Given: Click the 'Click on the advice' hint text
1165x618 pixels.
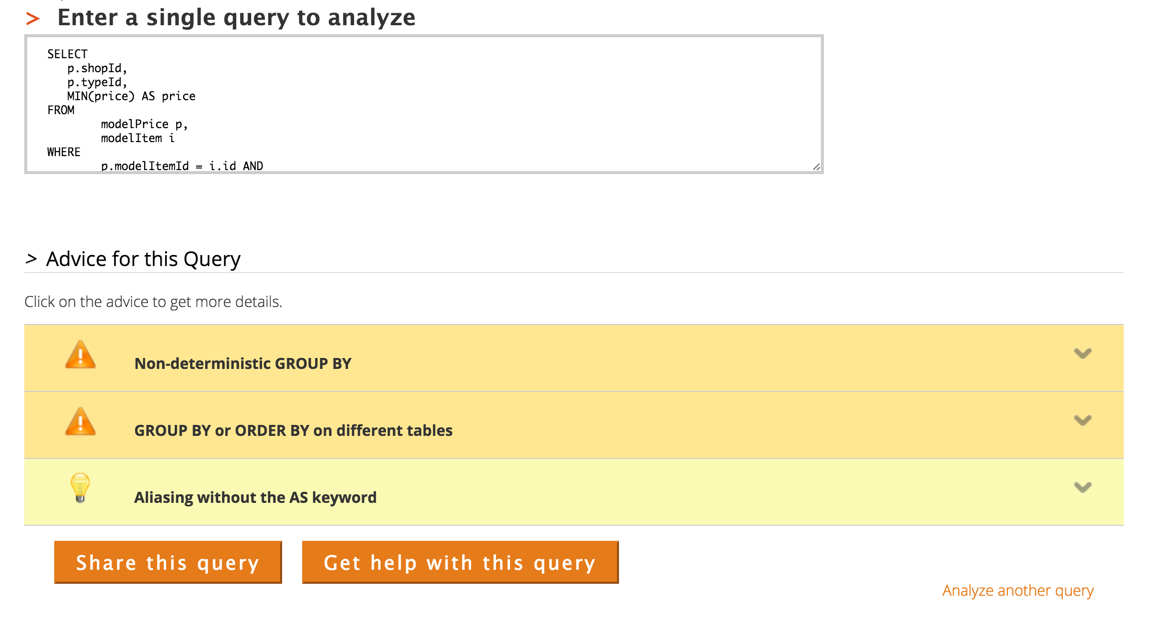Looking at the screenshot, I should point(153,302).
